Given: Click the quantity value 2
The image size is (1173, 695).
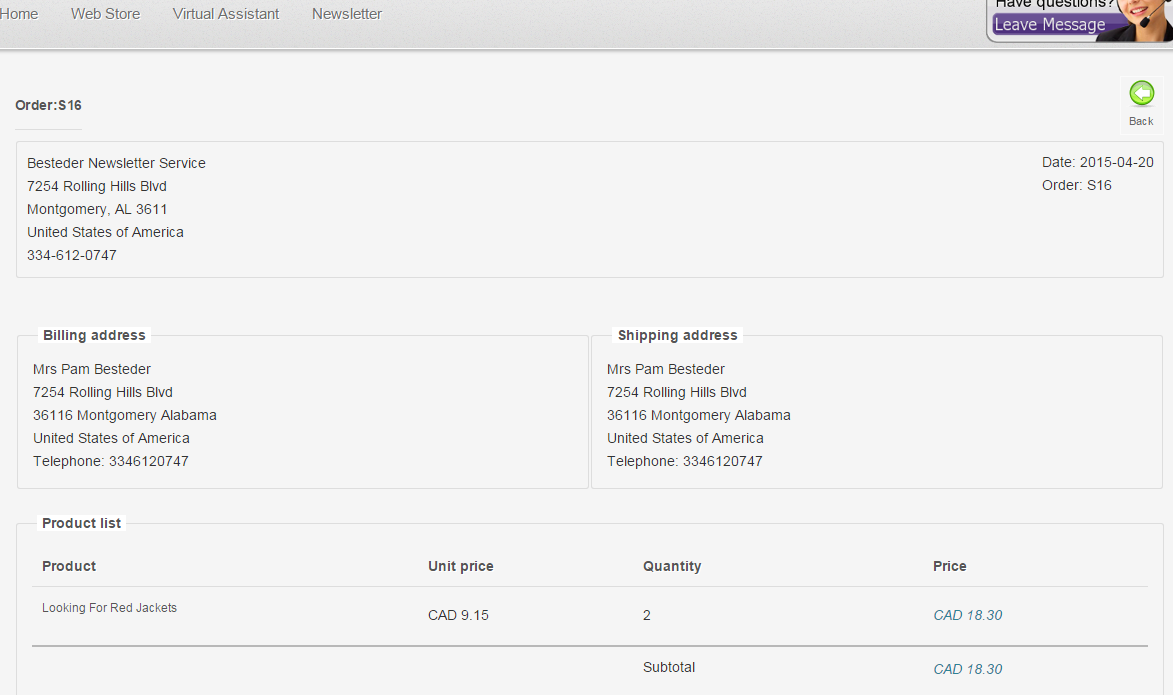Looking at the screenshot, I should coord(646,615).
